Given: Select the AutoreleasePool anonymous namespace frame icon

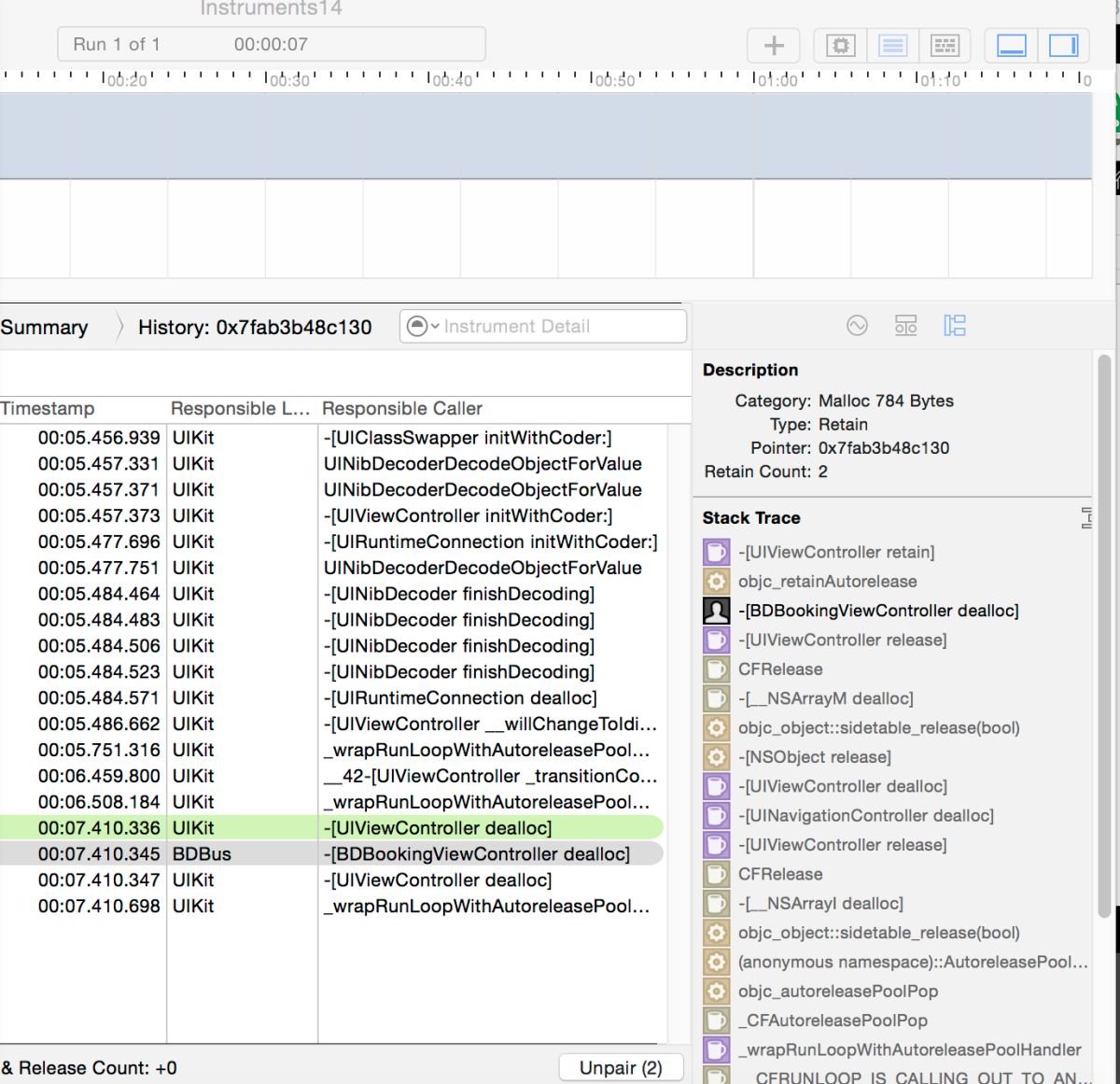Looking at the screenshot, I should (716, 962).
